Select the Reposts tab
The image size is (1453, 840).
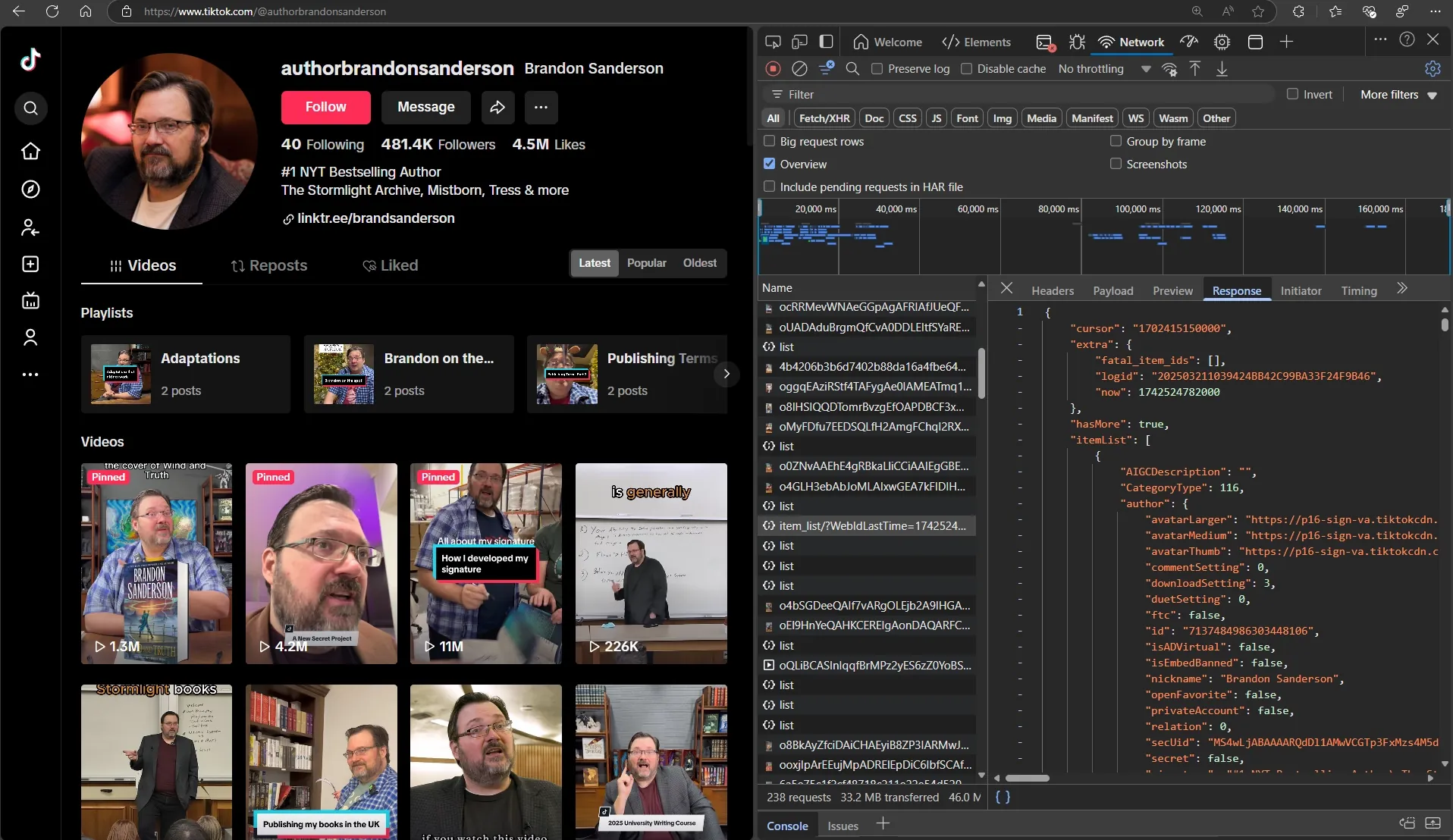pyautogui.click(x=269, y=265)
